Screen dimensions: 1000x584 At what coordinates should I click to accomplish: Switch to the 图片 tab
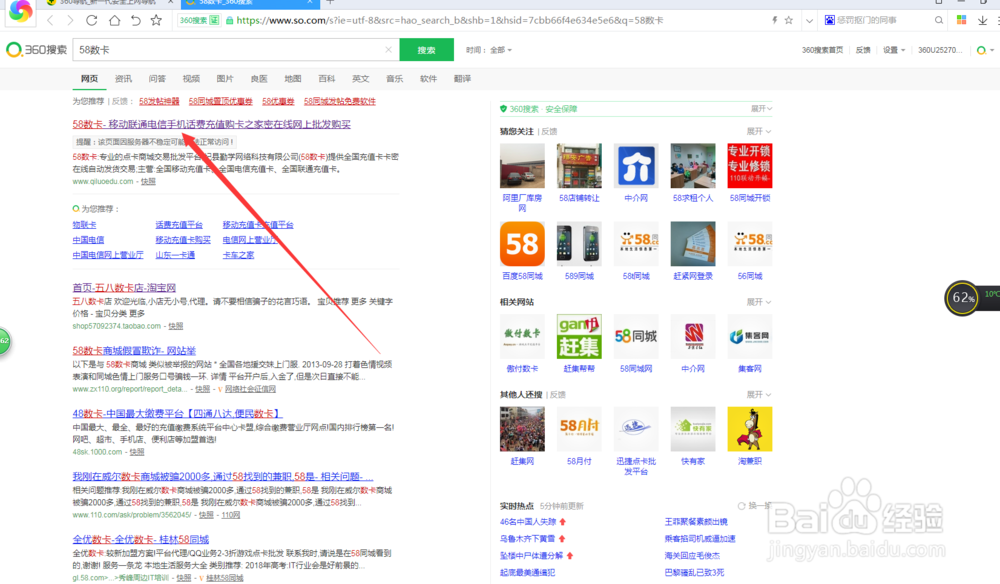click(x=224, y=78)
